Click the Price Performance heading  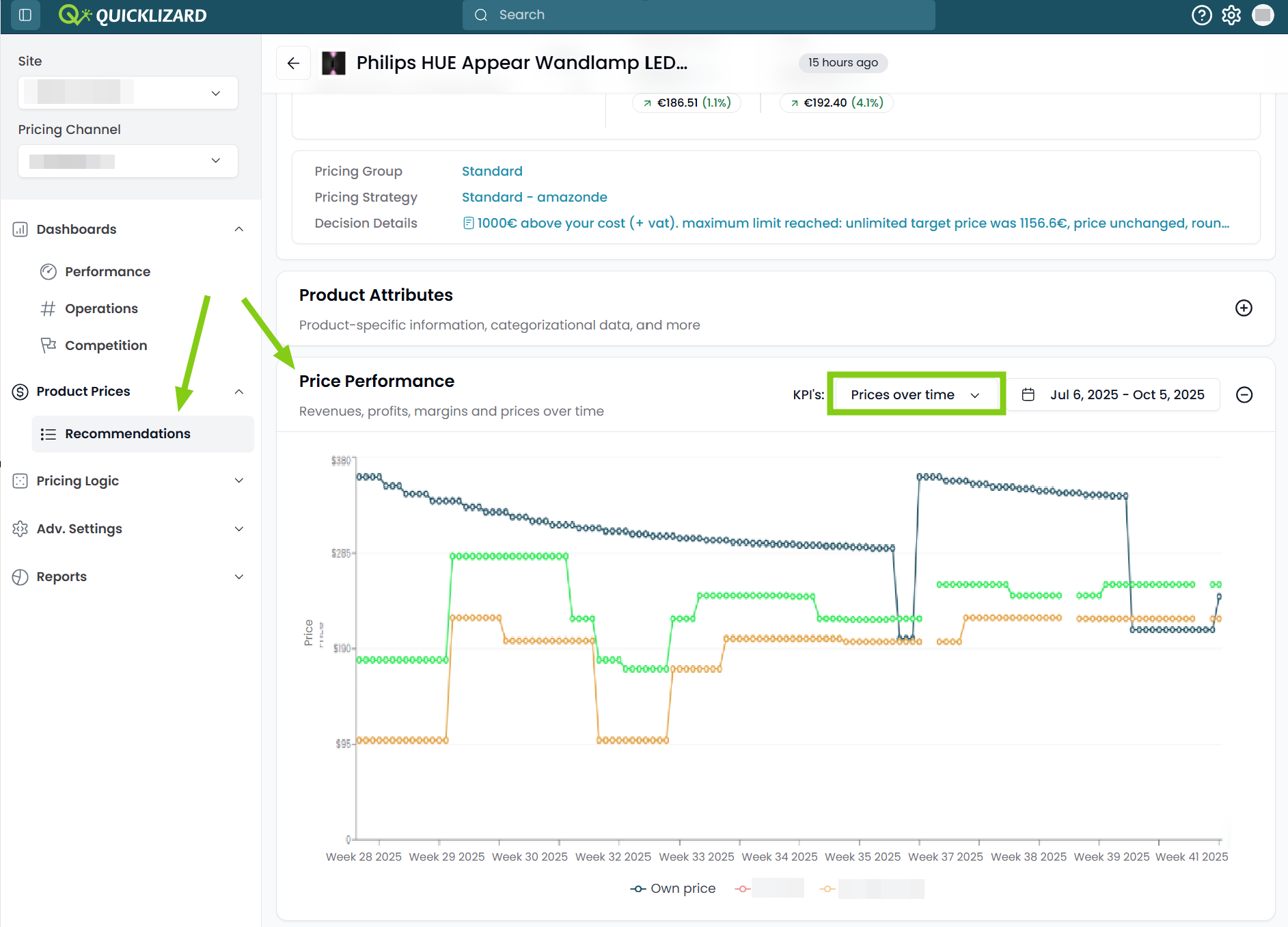[x=376, y=381]
